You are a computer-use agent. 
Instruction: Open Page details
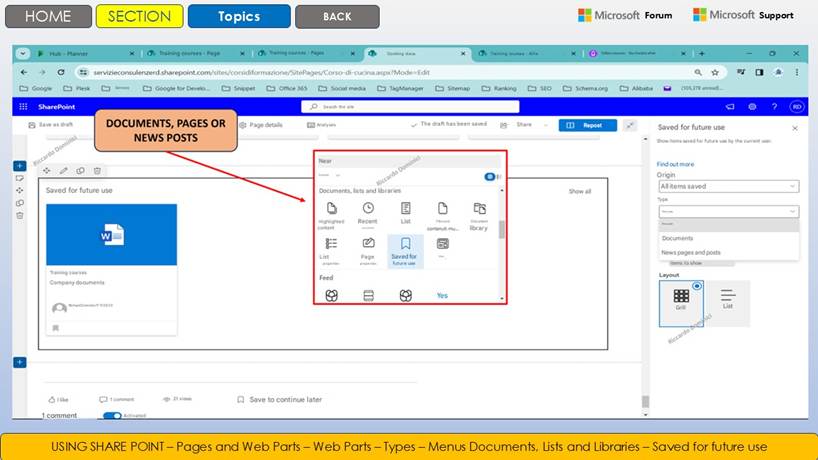(261, 125)
